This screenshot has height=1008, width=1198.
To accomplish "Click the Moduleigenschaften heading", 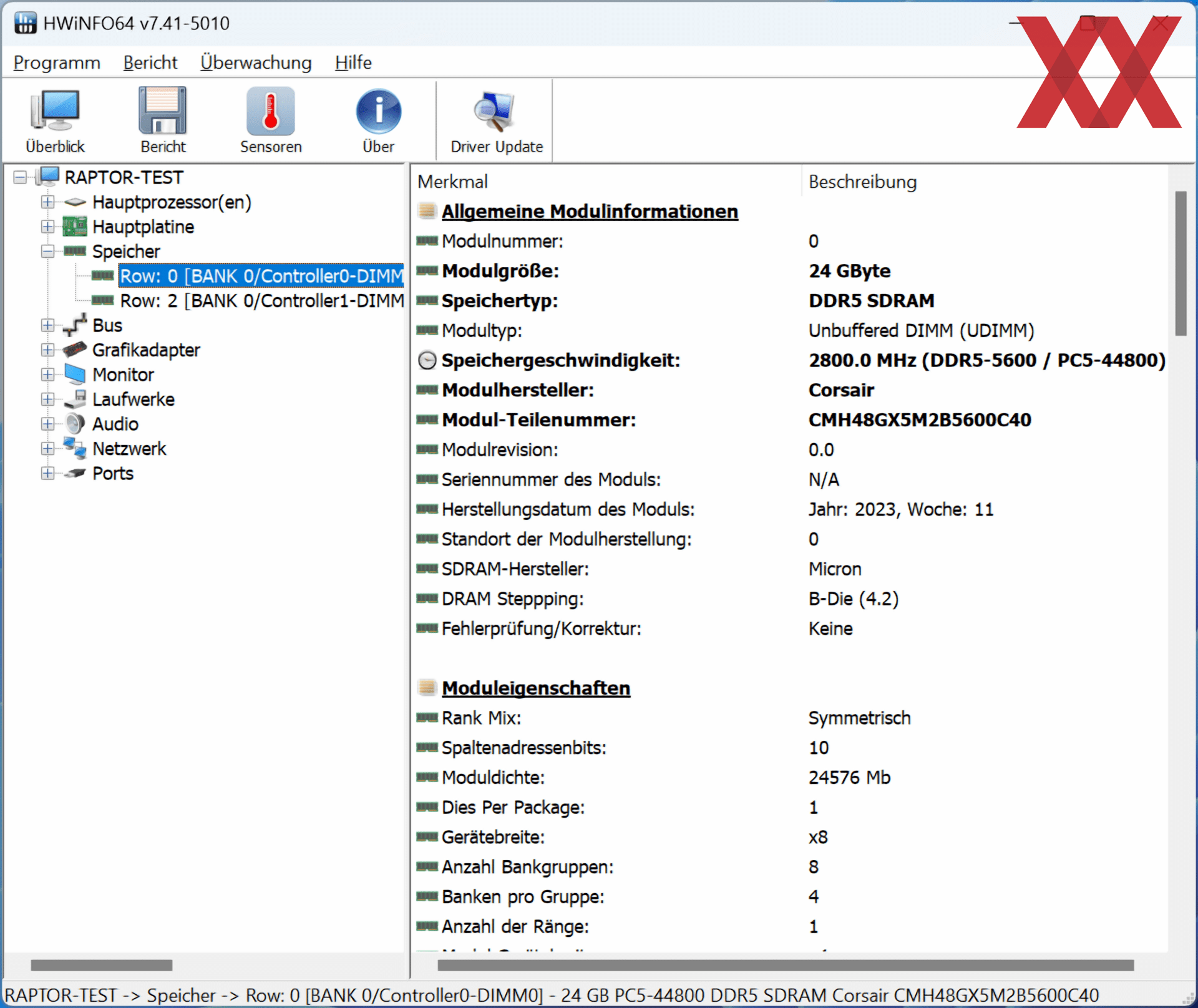I will pos(536,688).
